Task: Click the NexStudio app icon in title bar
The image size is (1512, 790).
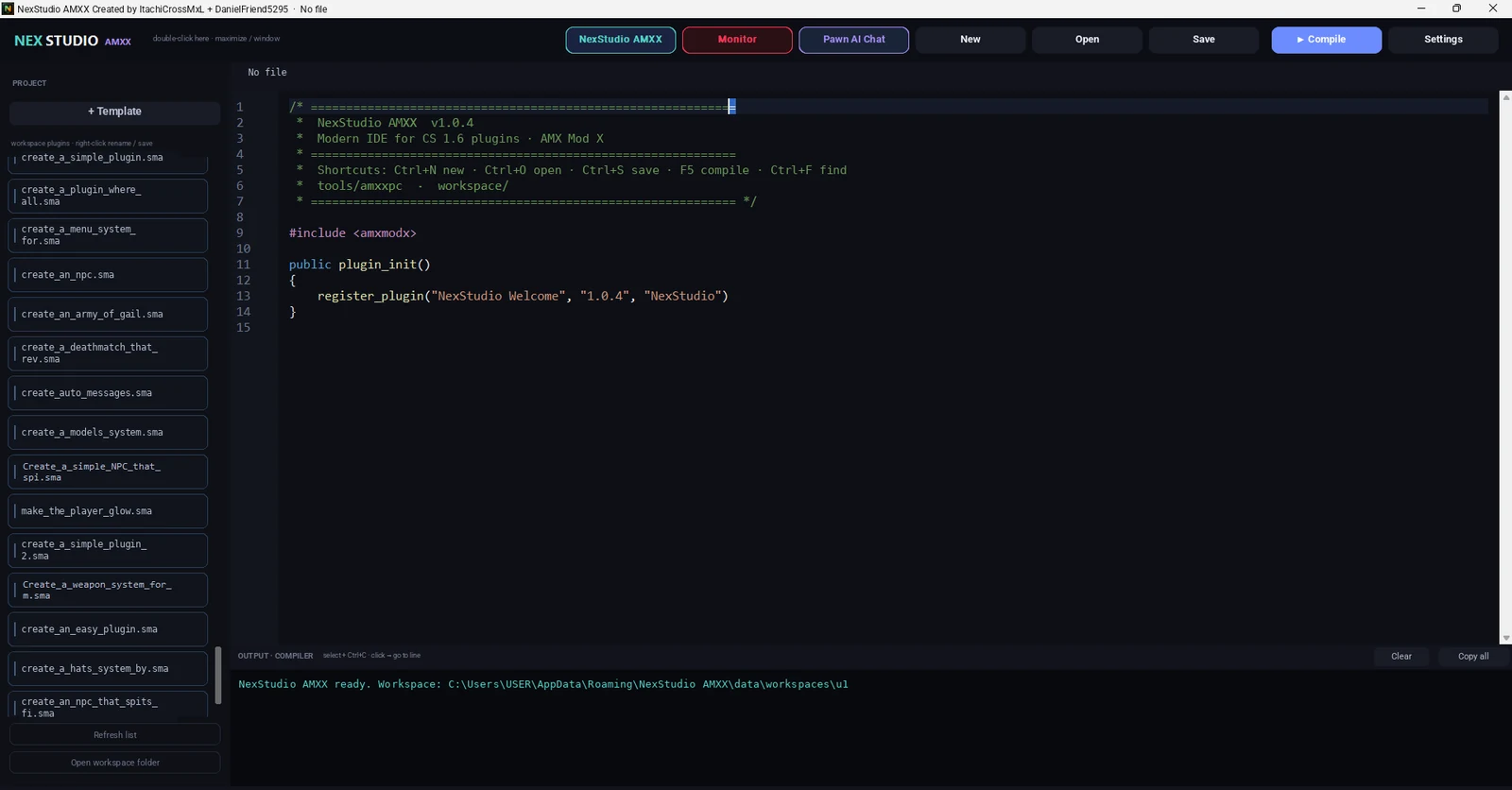Action: tap(8, 9)
